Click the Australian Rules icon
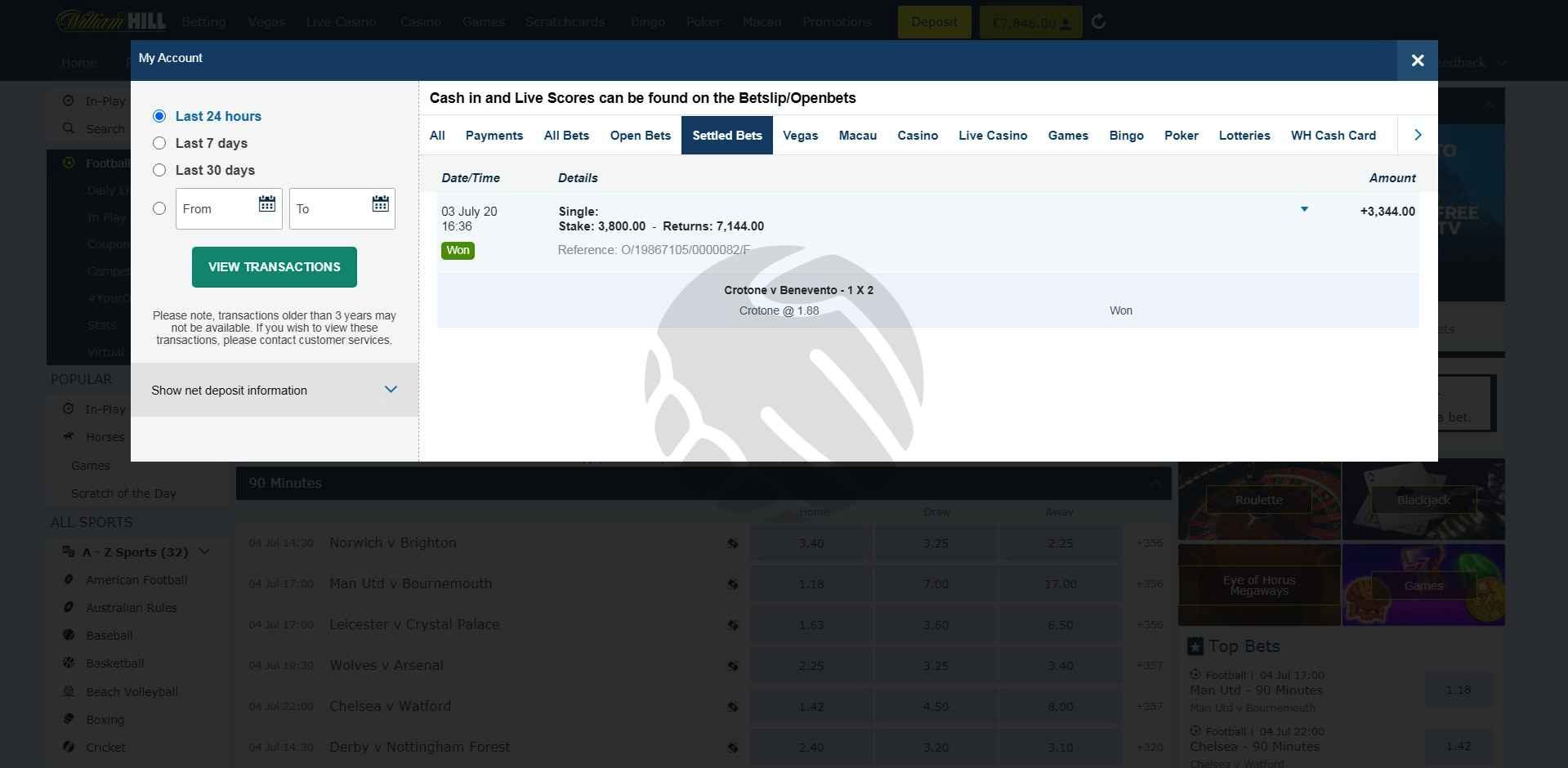 pos(69,607)
